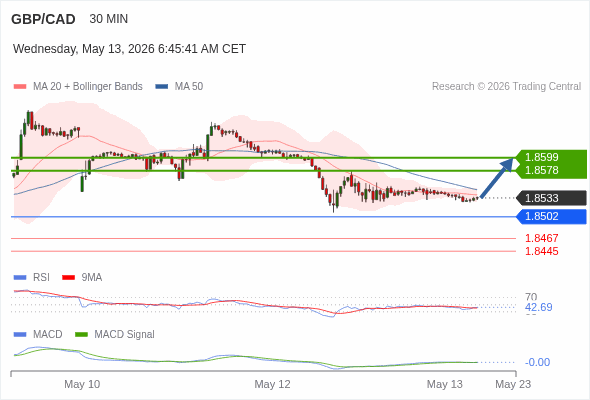Click the 9MA legend label
The width and height of the screenshot is (590, 400).
tap(92, 278)
